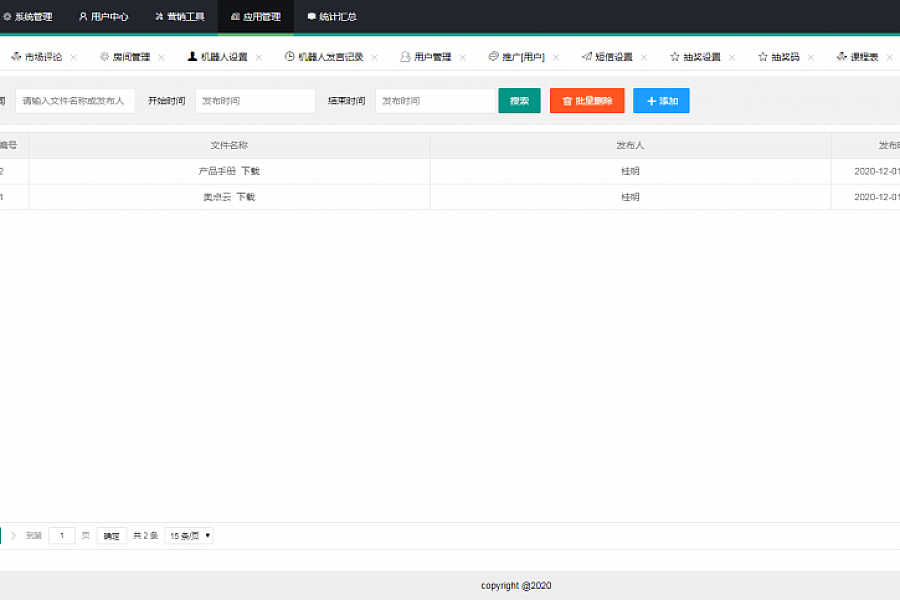Switch to the 抽奖设置 tab
900x600 pixels.
click(x=702, y=57)
